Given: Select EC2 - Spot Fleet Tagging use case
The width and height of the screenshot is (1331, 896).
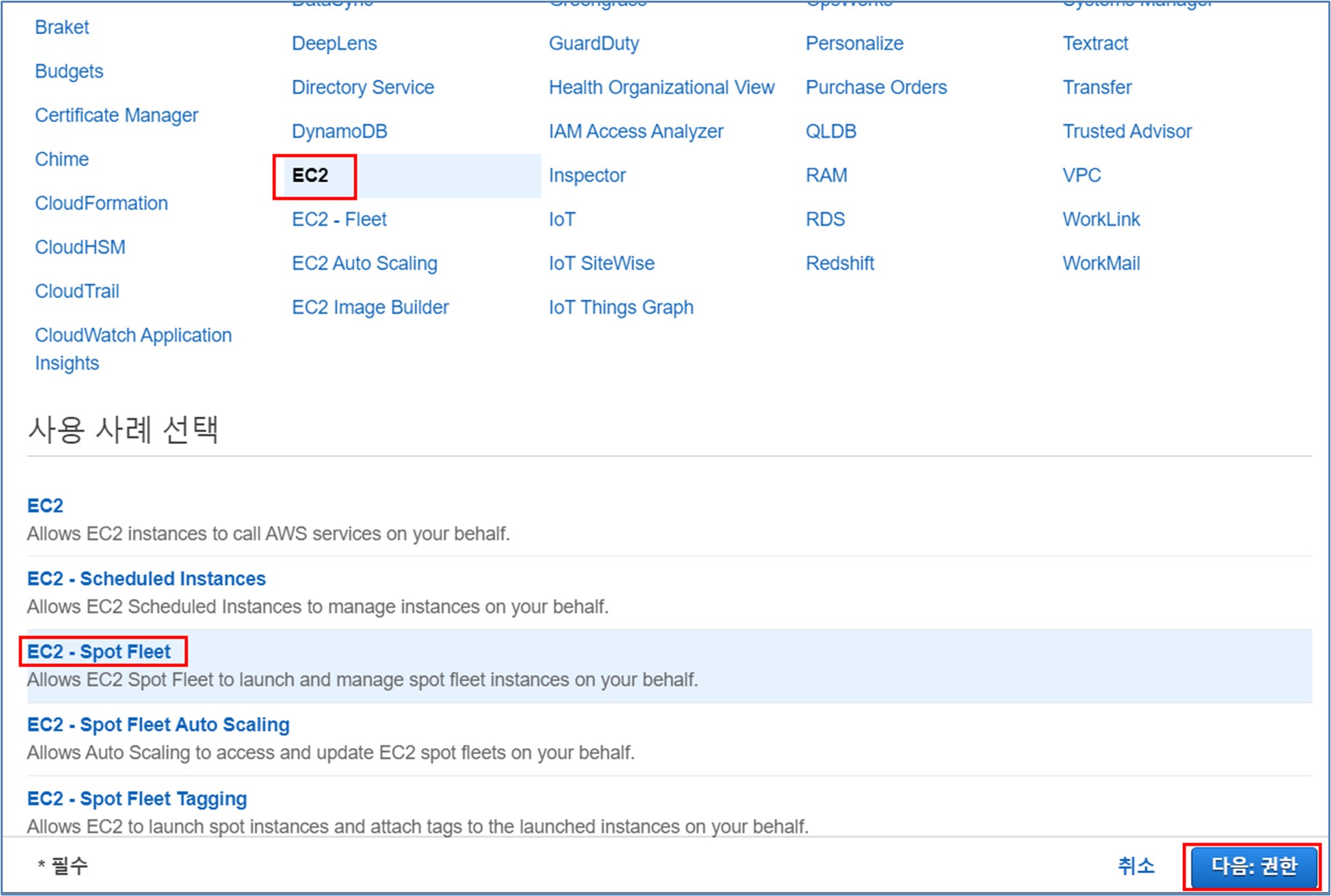Looking at the screenshot, I should pos(137,798).
